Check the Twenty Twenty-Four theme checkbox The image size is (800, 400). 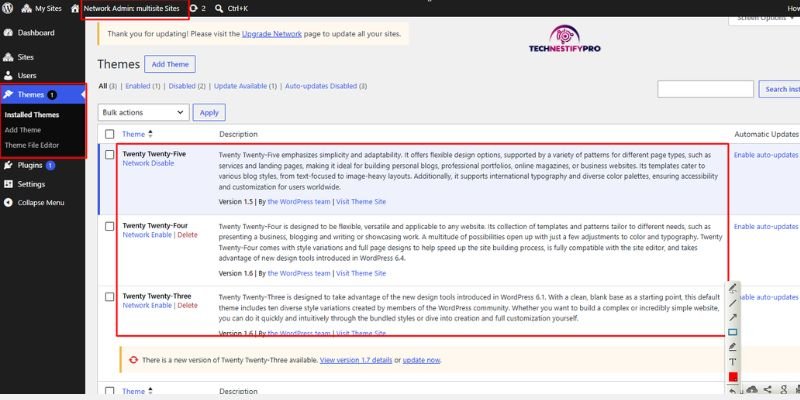coord(110,226)
